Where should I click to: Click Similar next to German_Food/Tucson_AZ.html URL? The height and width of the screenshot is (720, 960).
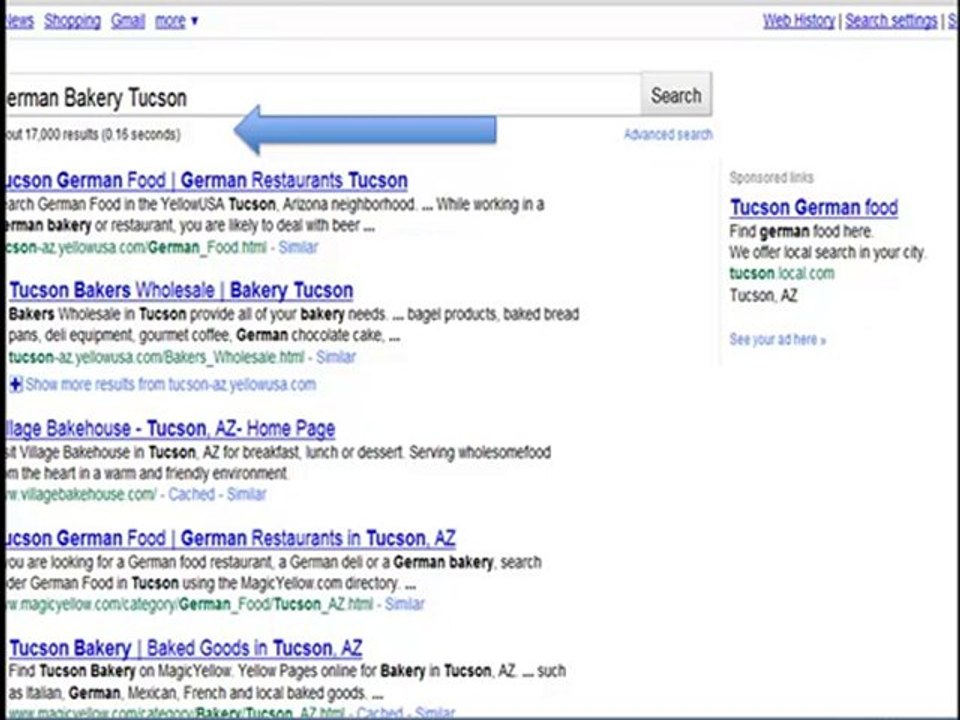pos(405,604)
